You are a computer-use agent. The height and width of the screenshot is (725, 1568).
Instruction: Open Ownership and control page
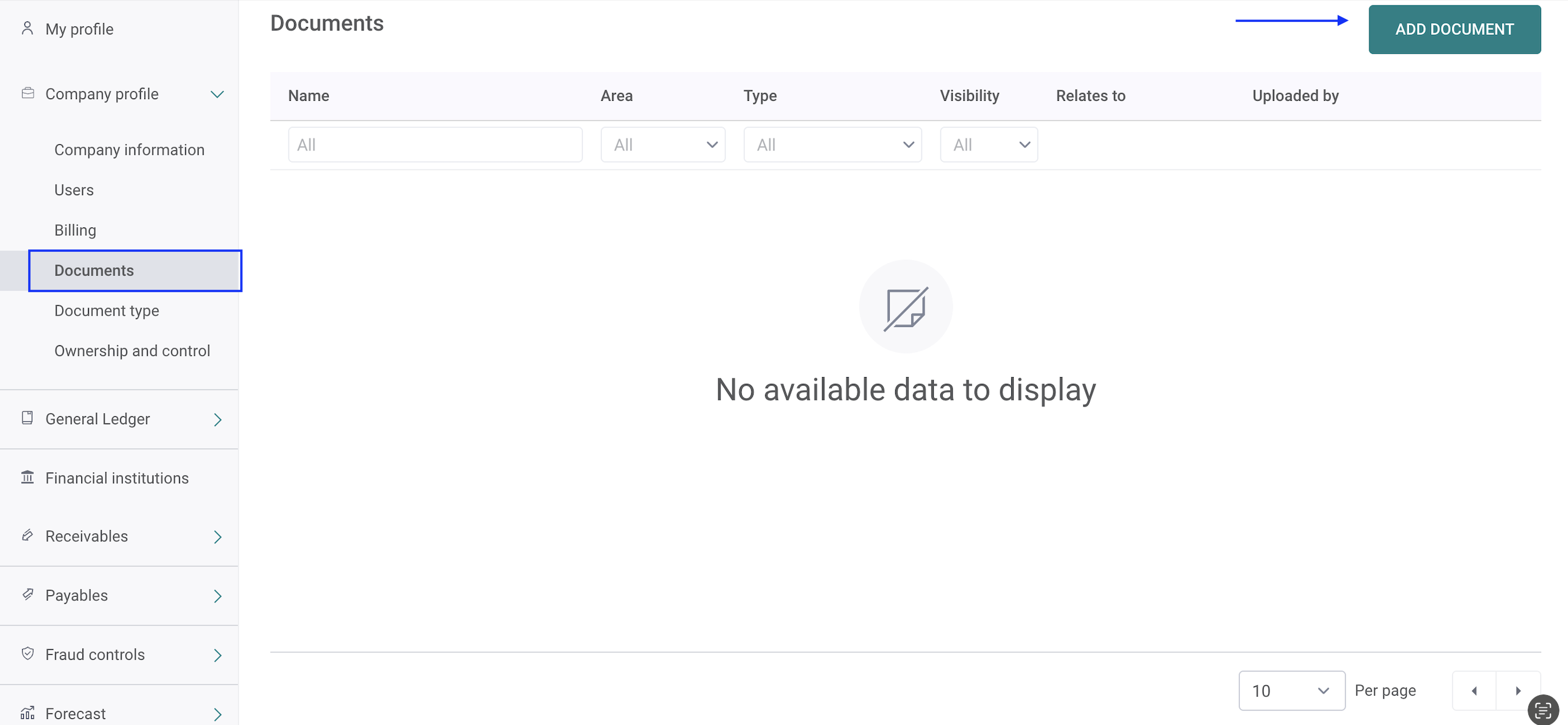point(132,351)
